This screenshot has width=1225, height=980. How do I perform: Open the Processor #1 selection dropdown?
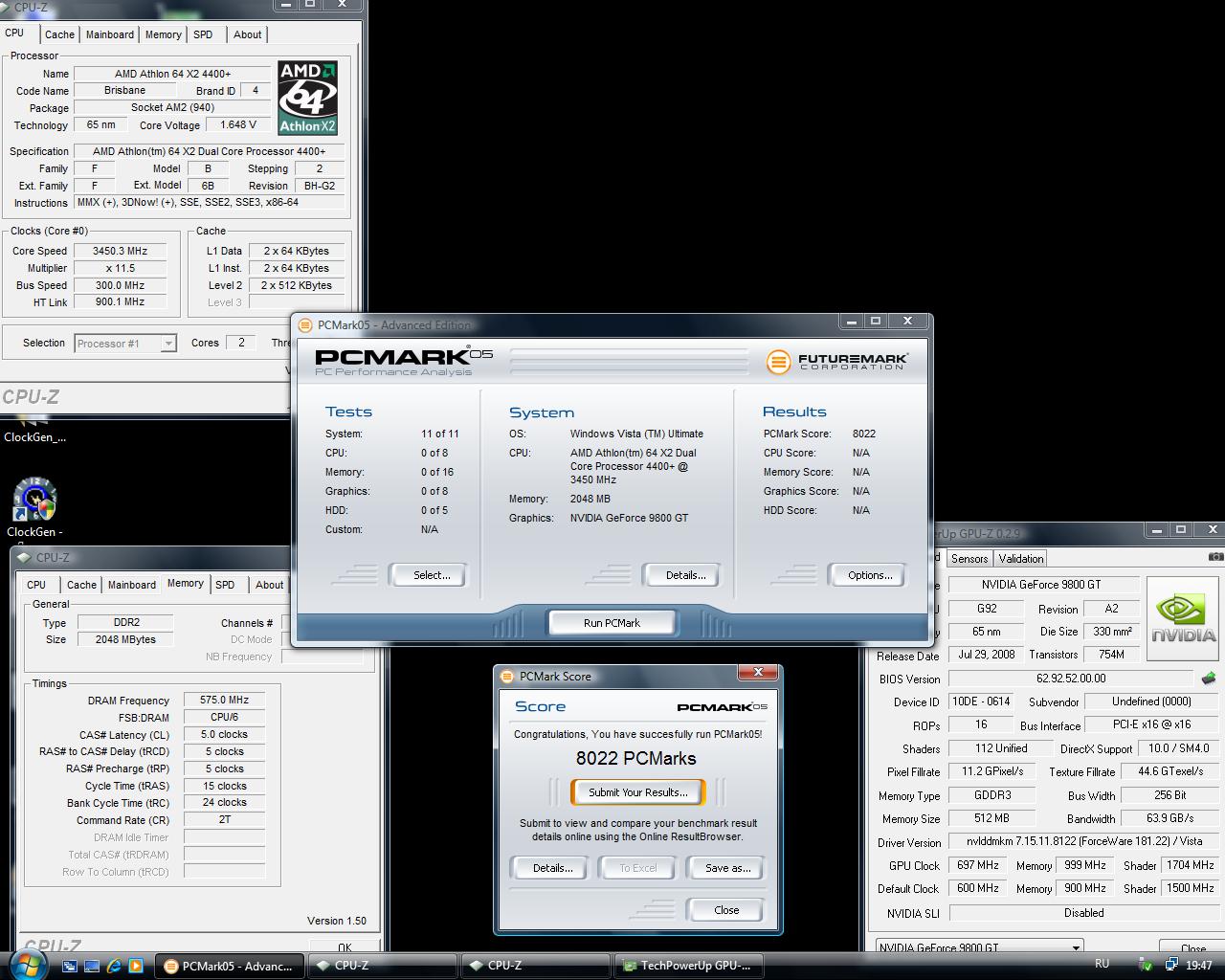(125, 343)
